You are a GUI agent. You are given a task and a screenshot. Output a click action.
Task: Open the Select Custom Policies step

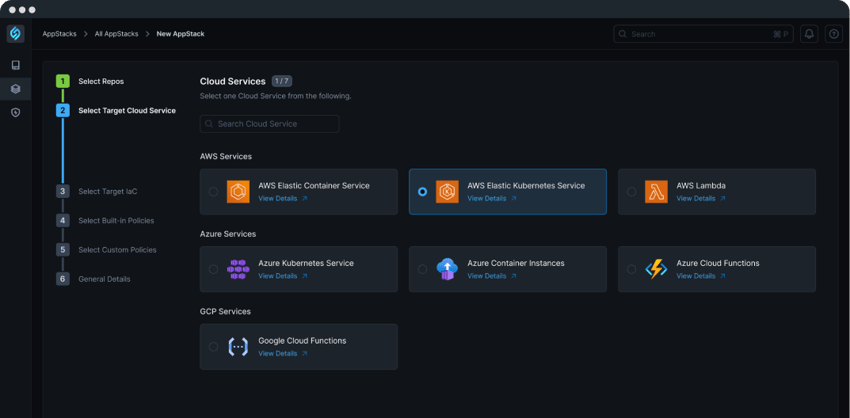118,250
